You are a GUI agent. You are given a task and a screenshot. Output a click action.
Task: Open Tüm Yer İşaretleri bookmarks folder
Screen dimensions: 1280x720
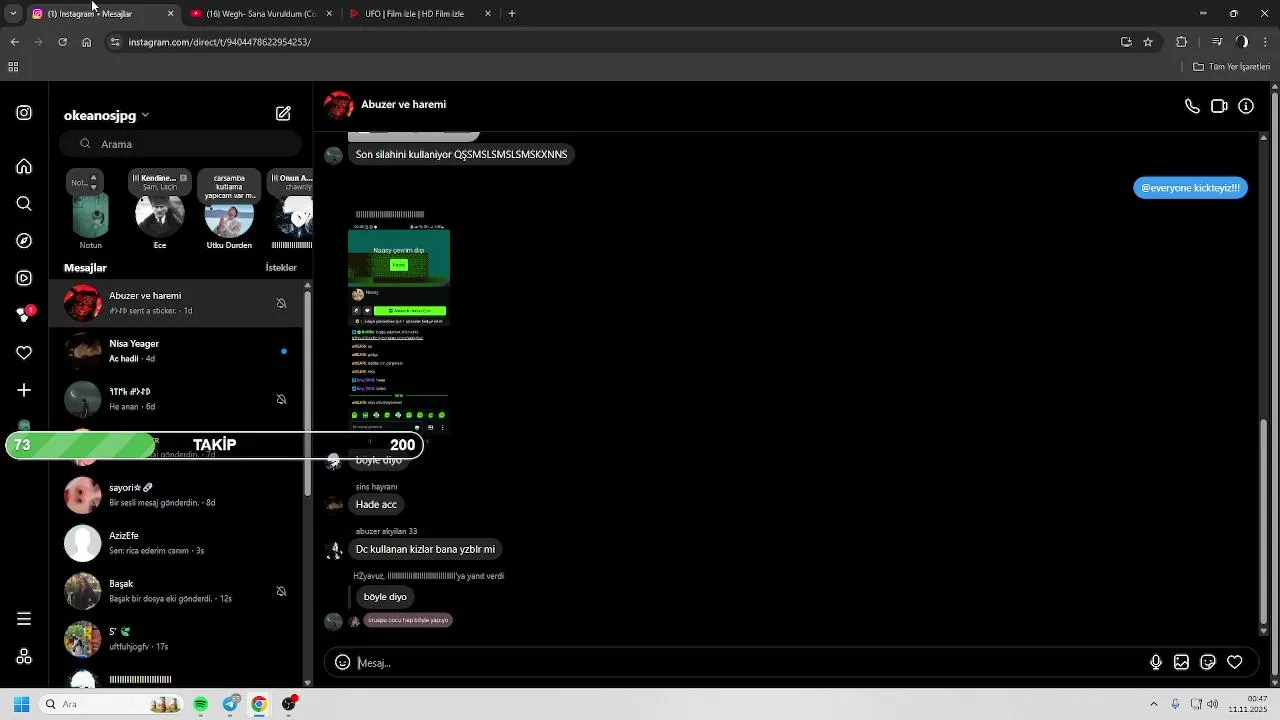pos(1231,67)
